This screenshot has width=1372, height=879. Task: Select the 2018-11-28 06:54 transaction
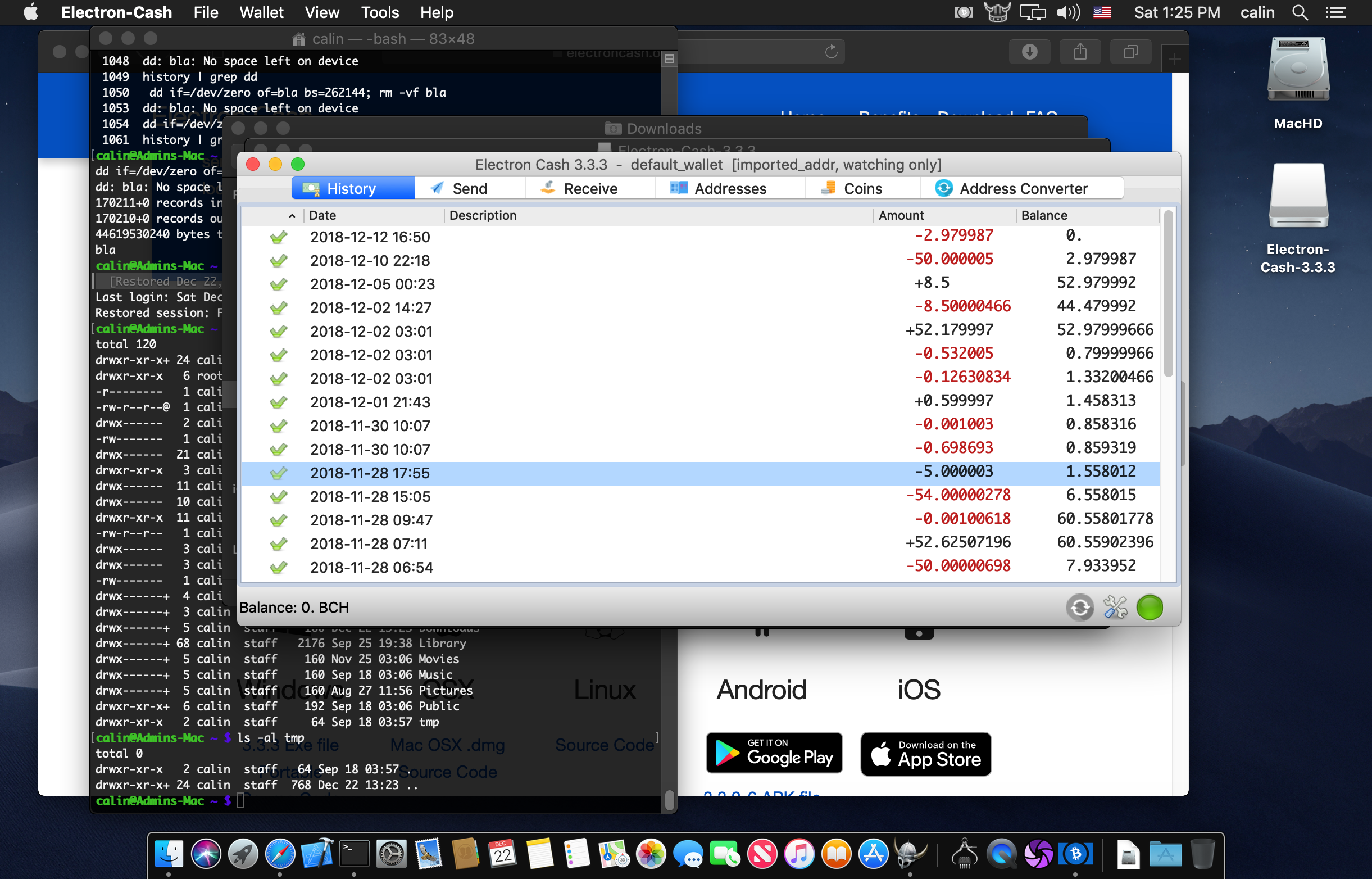click(x=700, y=567)
